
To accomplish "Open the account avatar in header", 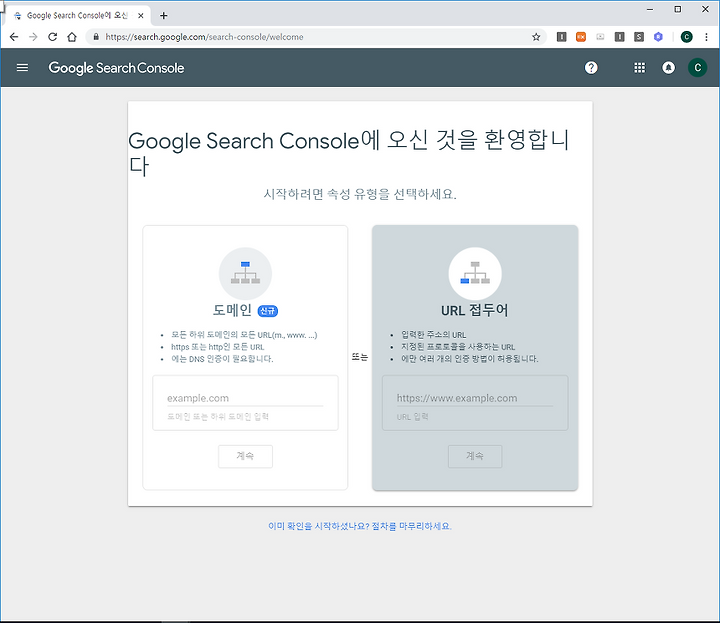I will pos(698,68).
